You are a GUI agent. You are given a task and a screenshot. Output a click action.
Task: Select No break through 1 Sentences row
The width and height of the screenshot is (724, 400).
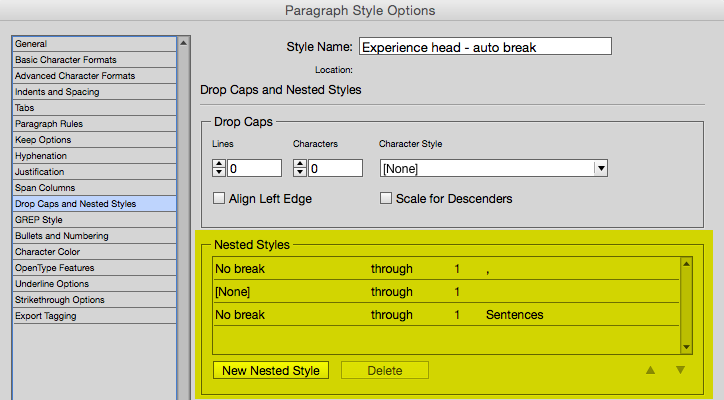point(446,315)
